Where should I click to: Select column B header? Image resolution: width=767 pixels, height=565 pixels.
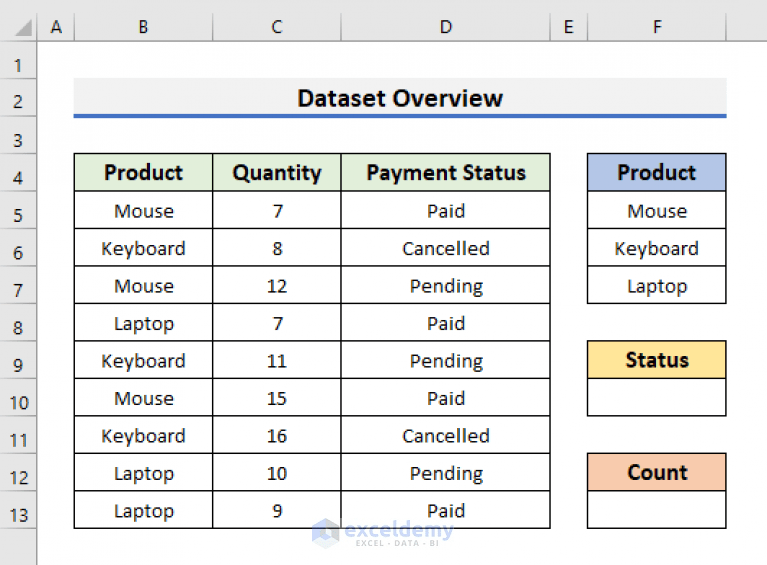coord(143,26)
